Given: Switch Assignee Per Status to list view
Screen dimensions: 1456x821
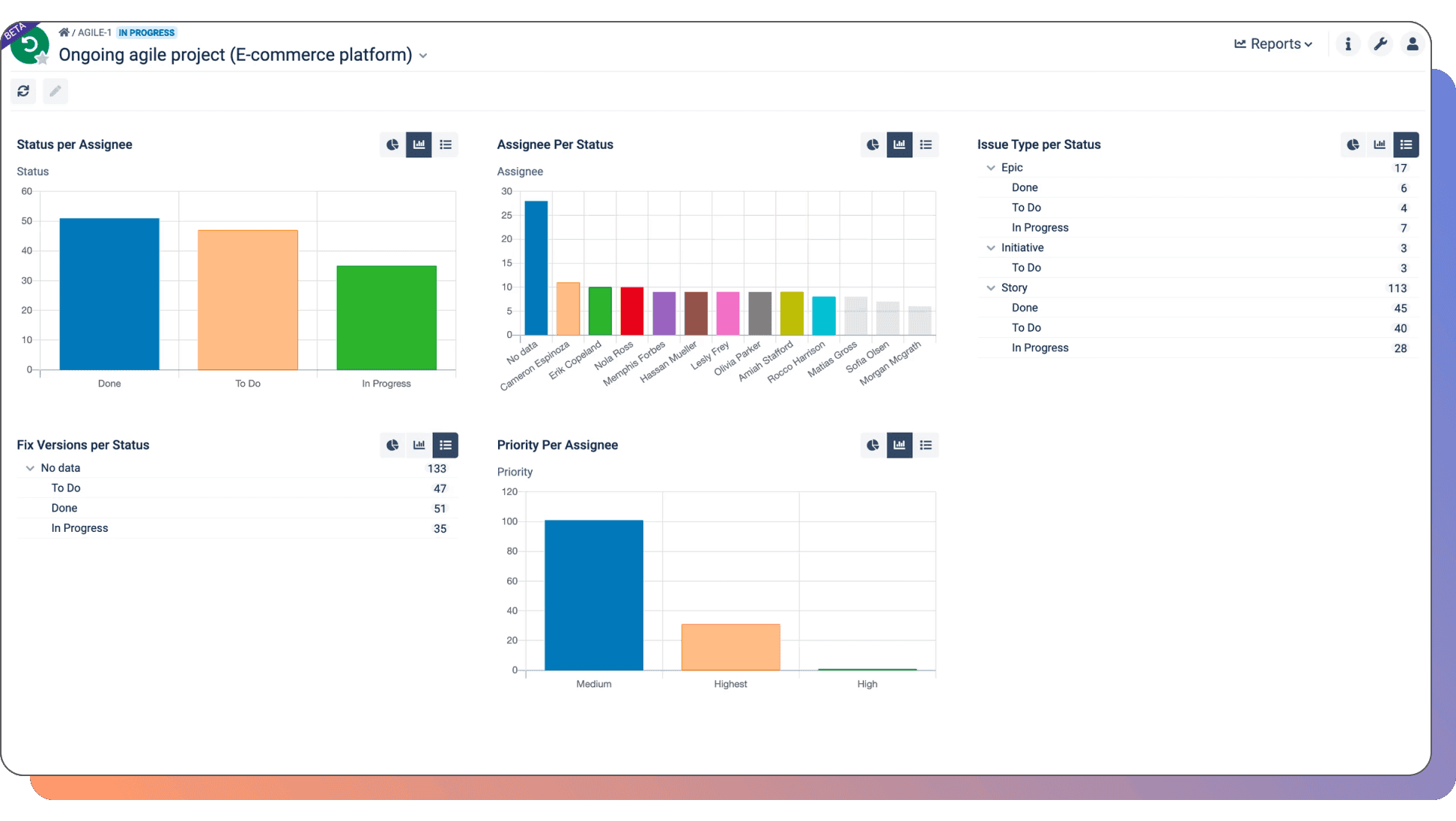Looking at the screenshot, I should [926, 145].
